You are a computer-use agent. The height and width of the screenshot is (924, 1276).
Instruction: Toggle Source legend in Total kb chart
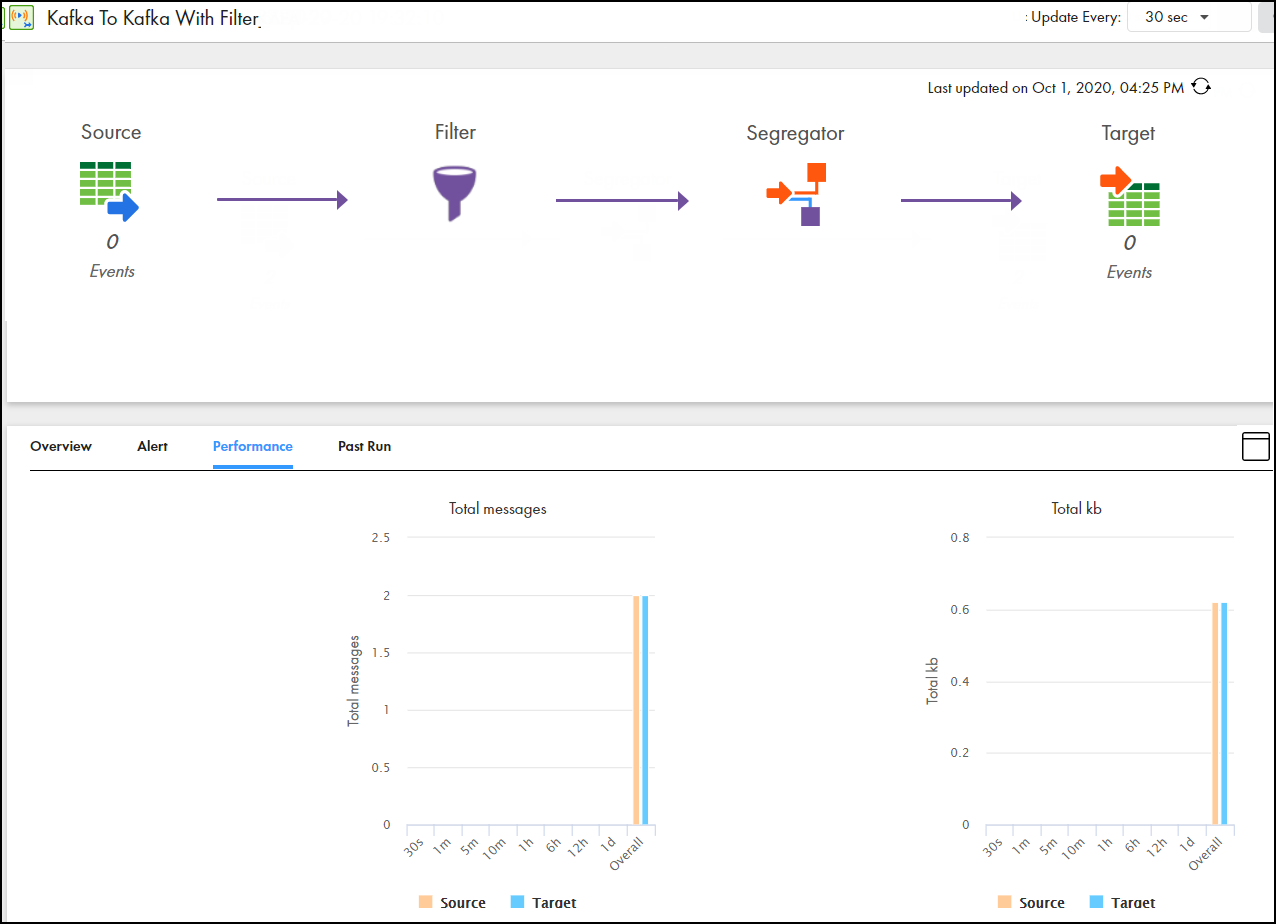[1031, 903]
